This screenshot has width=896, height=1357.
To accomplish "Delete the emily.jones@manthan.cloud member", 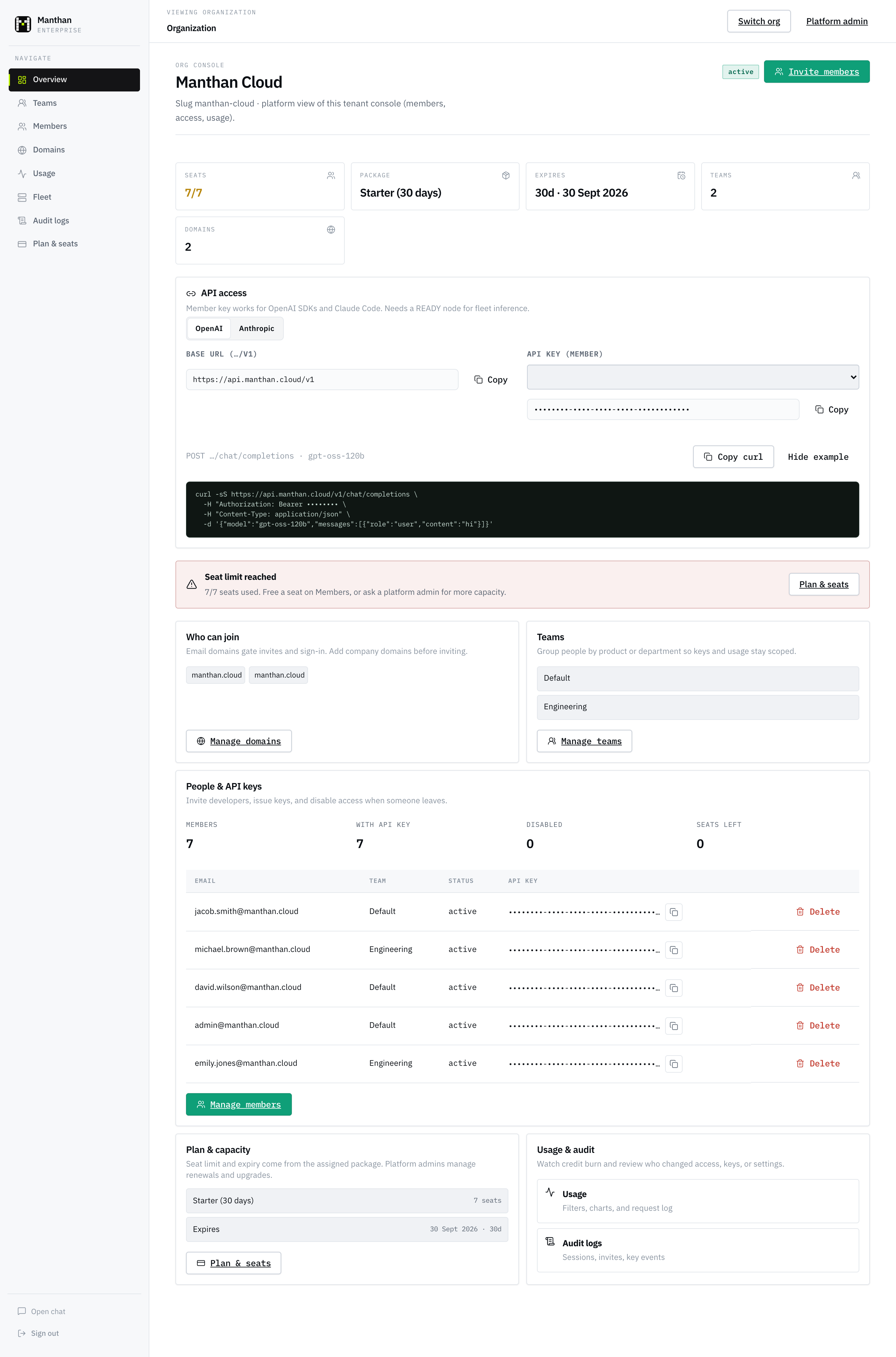I will [818, 1064].
